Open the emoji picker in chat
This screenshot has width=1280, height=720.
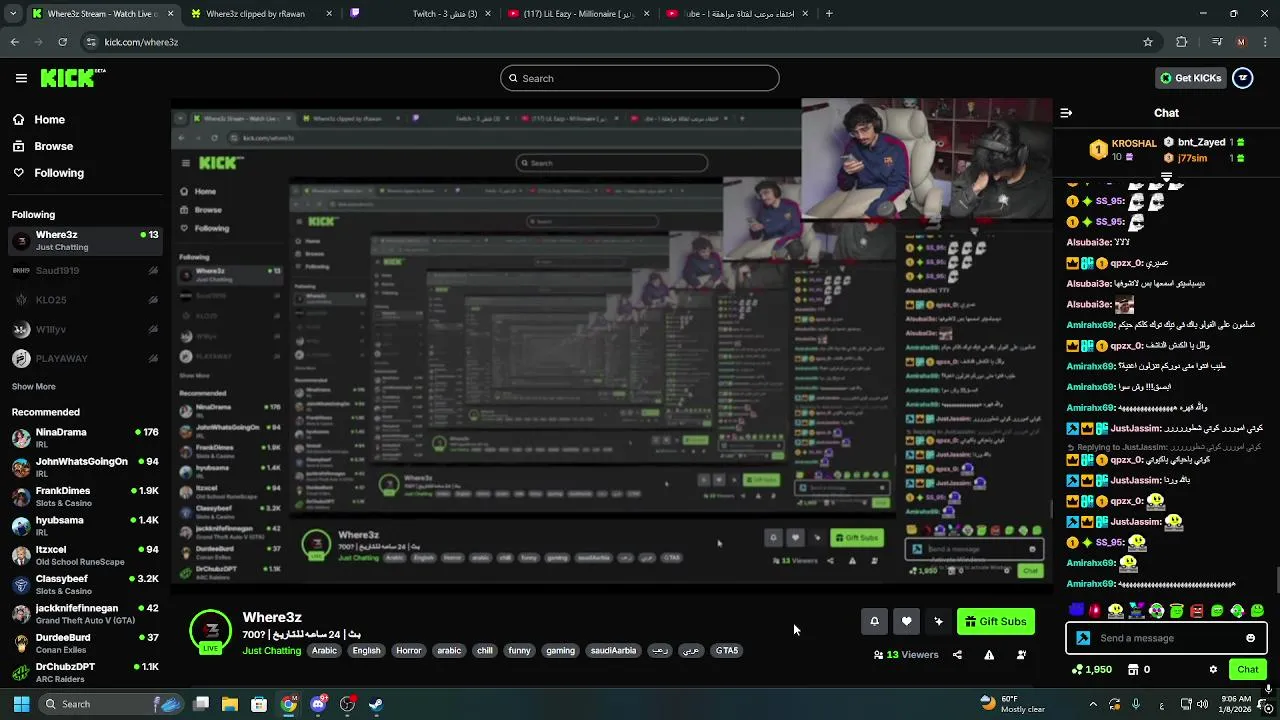1250,638
